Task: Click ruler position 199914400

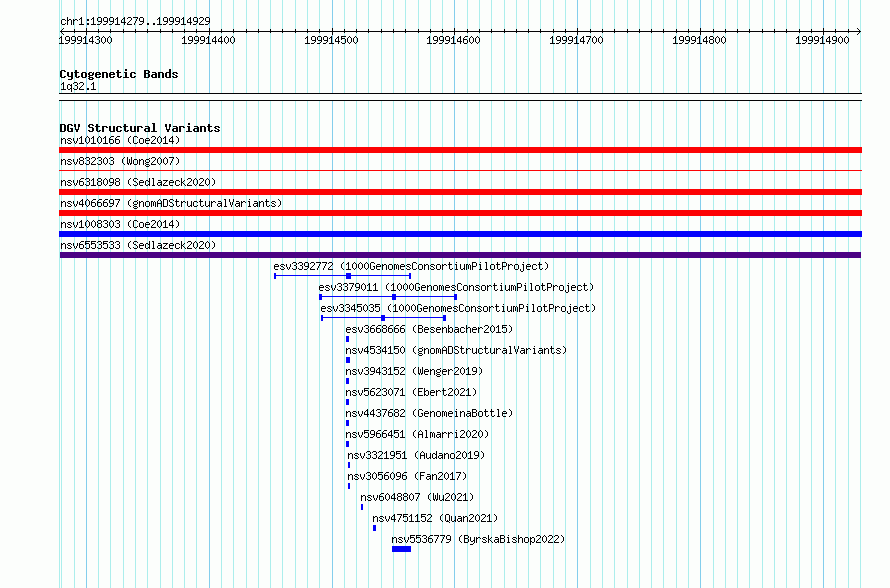Action: click(x=208, y=40)
